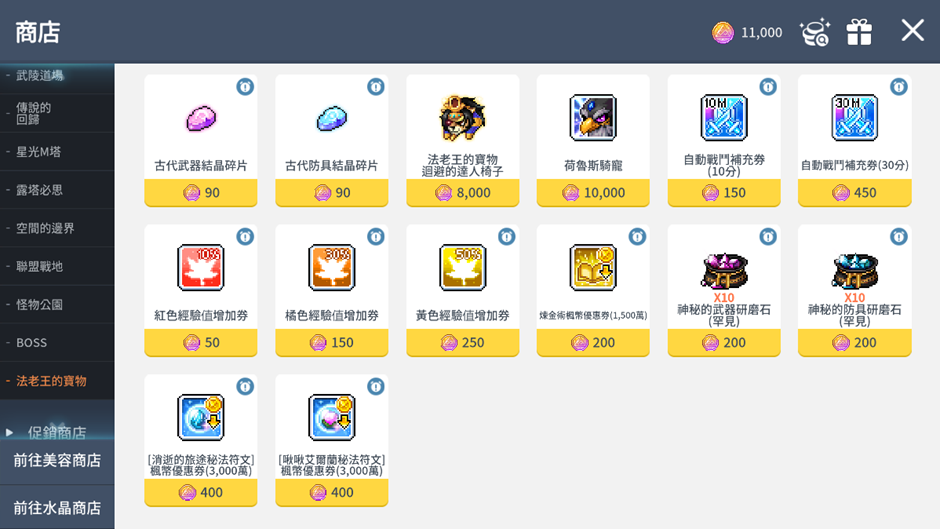This screenshot has width=940, height=529.
Task: Go to 前往美容商店
Action: pyautogui.click(x=57, y=461)
